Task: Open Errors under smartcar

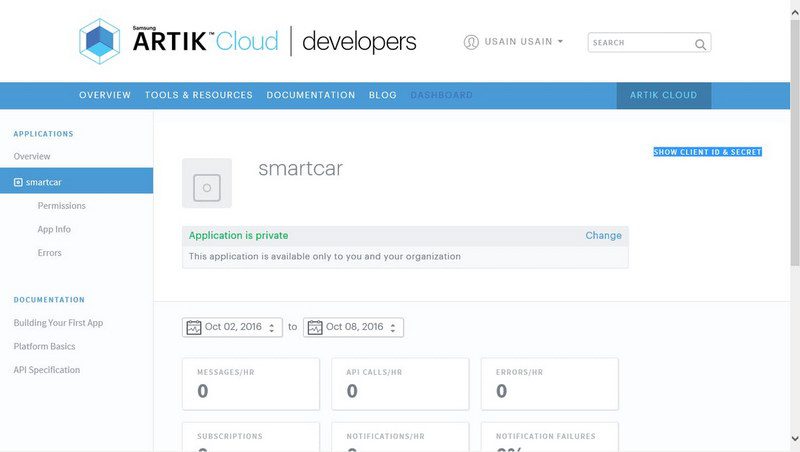Action: (49, 253)
